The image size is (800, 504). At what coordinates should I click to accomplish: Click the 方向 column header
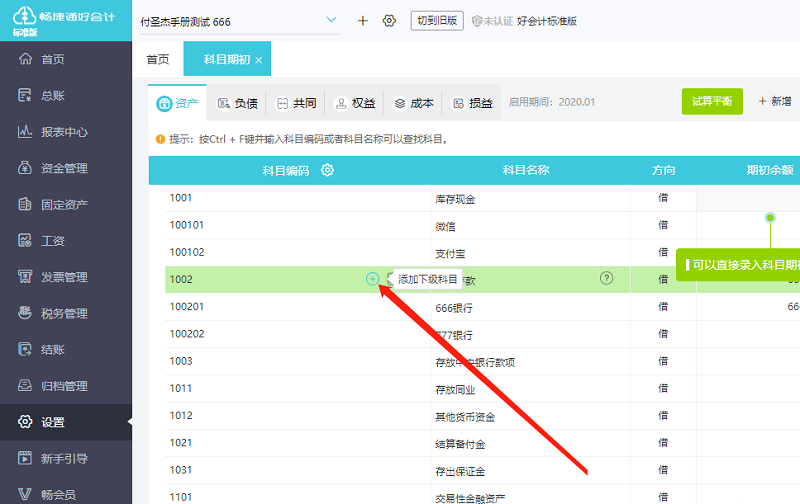663,170
